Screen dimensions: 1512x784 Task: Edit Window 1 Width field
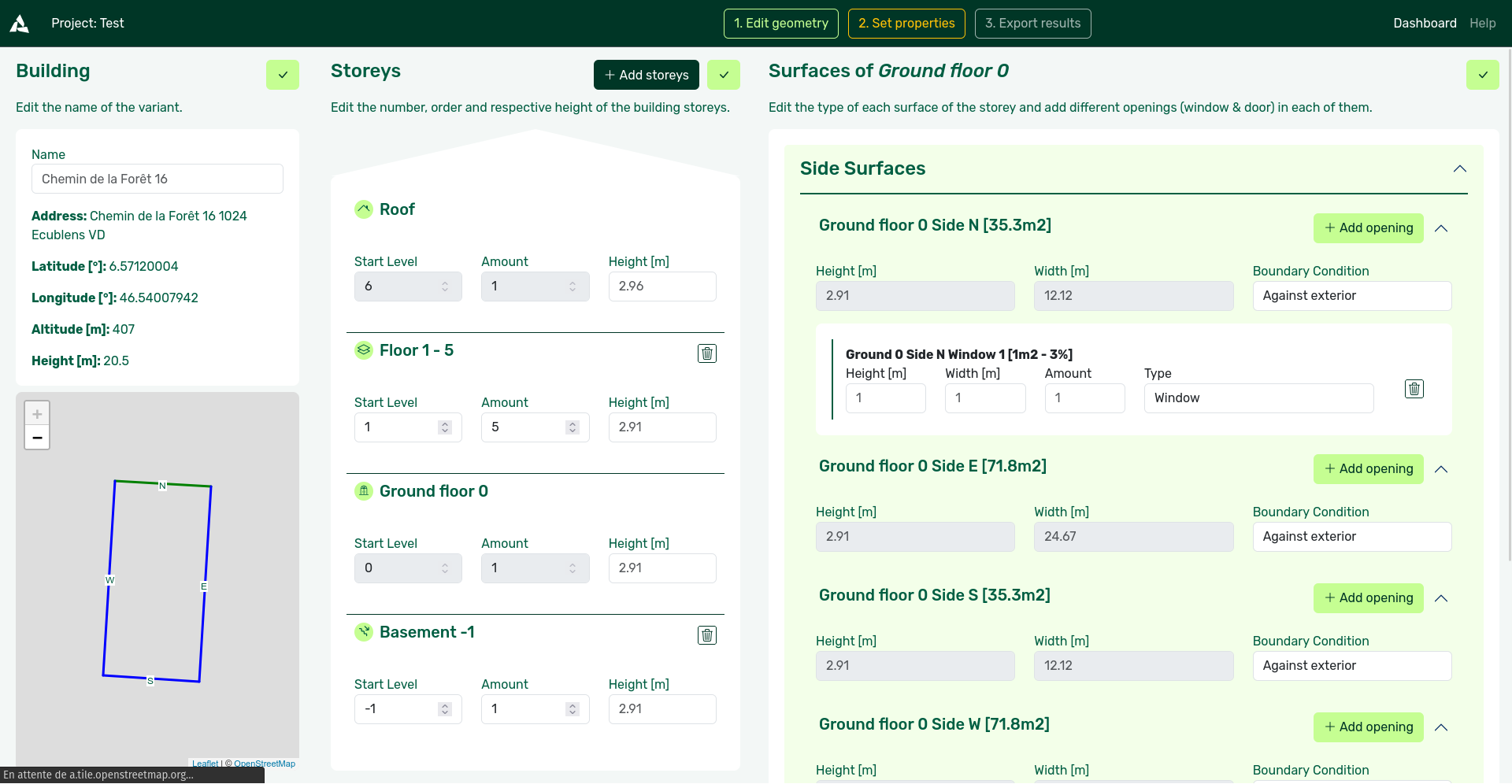coord(985,398)
